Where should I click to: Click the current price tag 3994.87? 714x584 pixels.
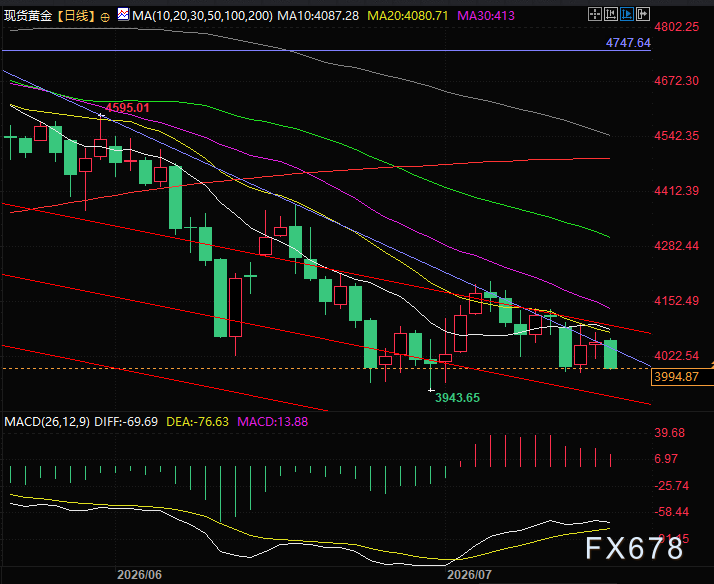coord(676,376)
